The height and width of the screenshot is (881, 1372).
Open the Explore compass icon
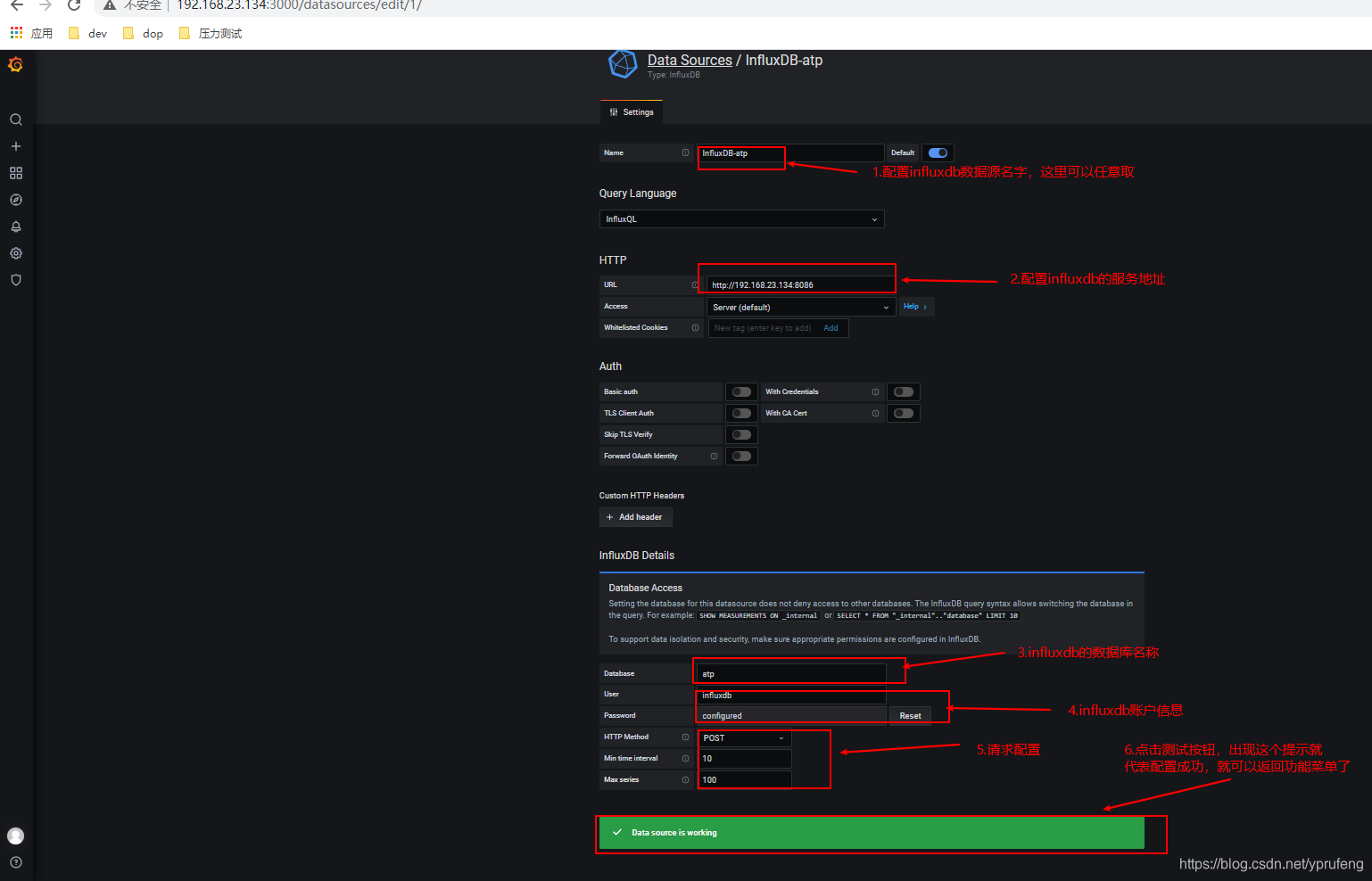16,200
